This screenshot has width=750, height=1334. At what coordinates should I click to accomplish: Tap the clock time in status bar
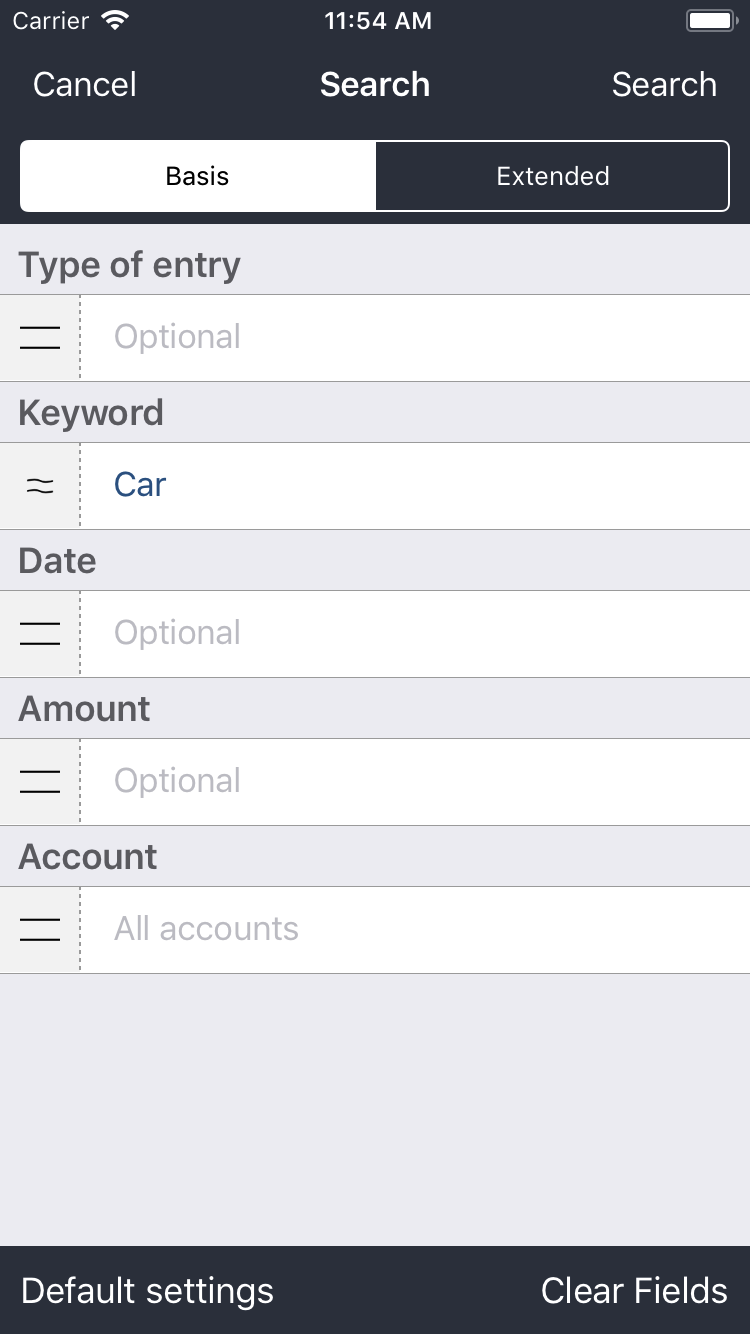click(378, 21)
